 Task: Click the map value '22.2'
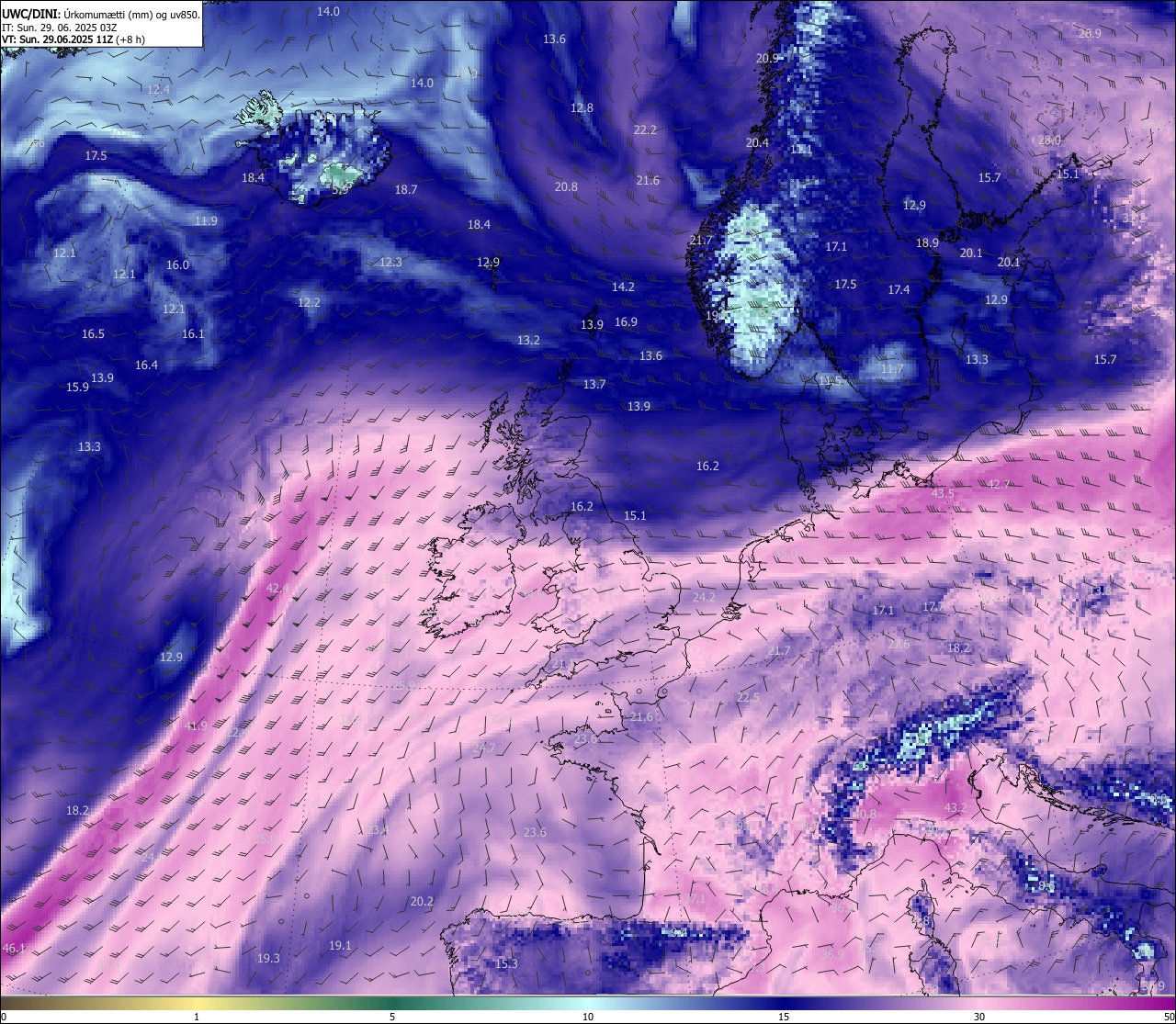(645, 129)
